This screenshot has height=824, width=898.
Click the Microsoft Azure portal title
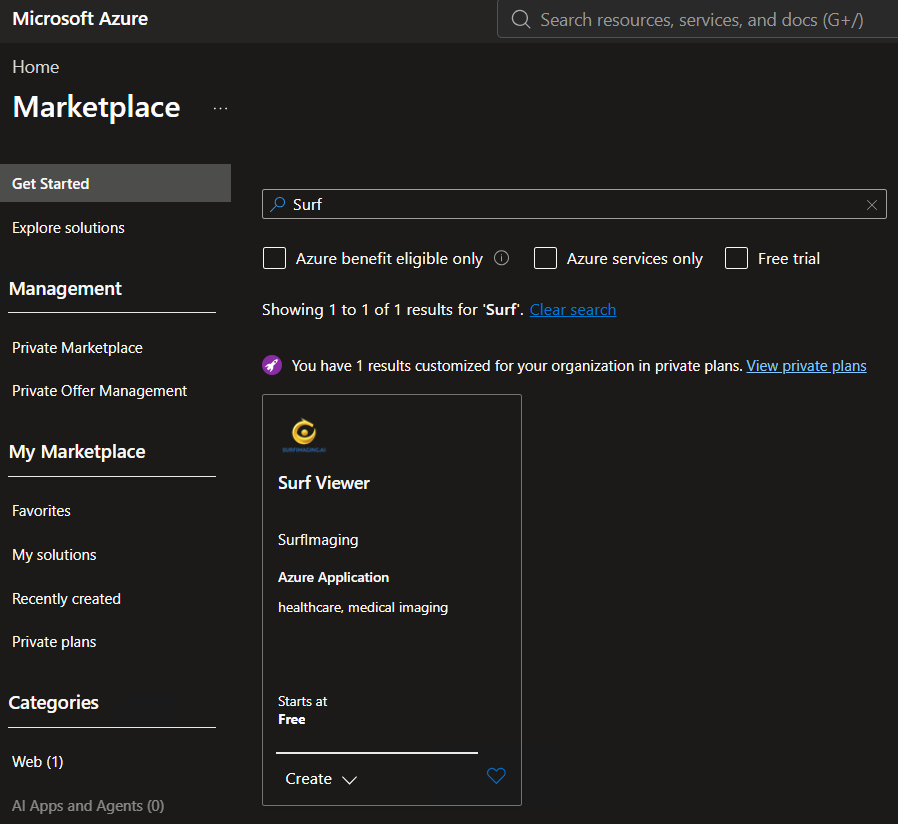80,19
